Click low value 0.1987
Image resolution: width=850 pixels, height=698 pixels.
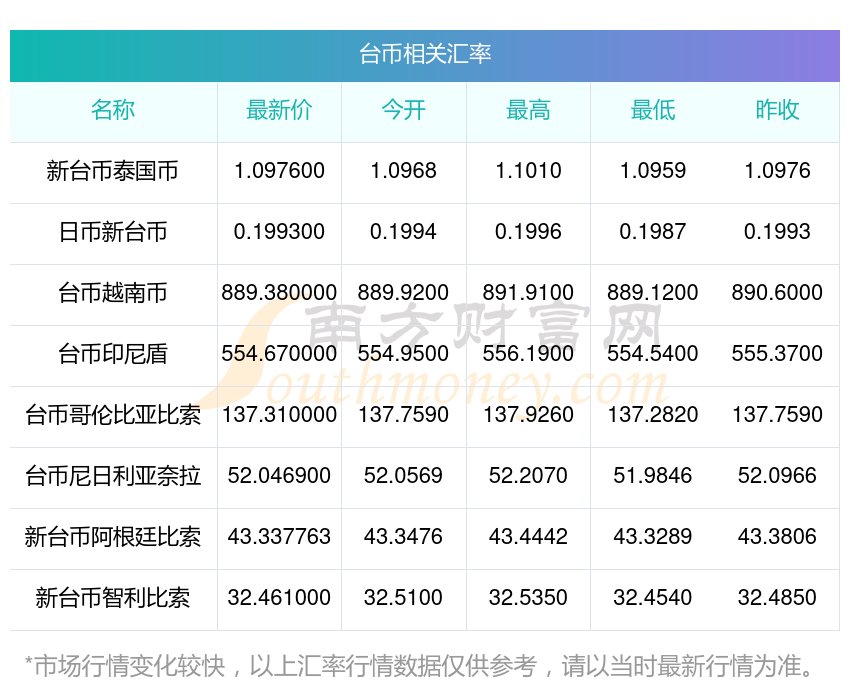coord(653,232)
